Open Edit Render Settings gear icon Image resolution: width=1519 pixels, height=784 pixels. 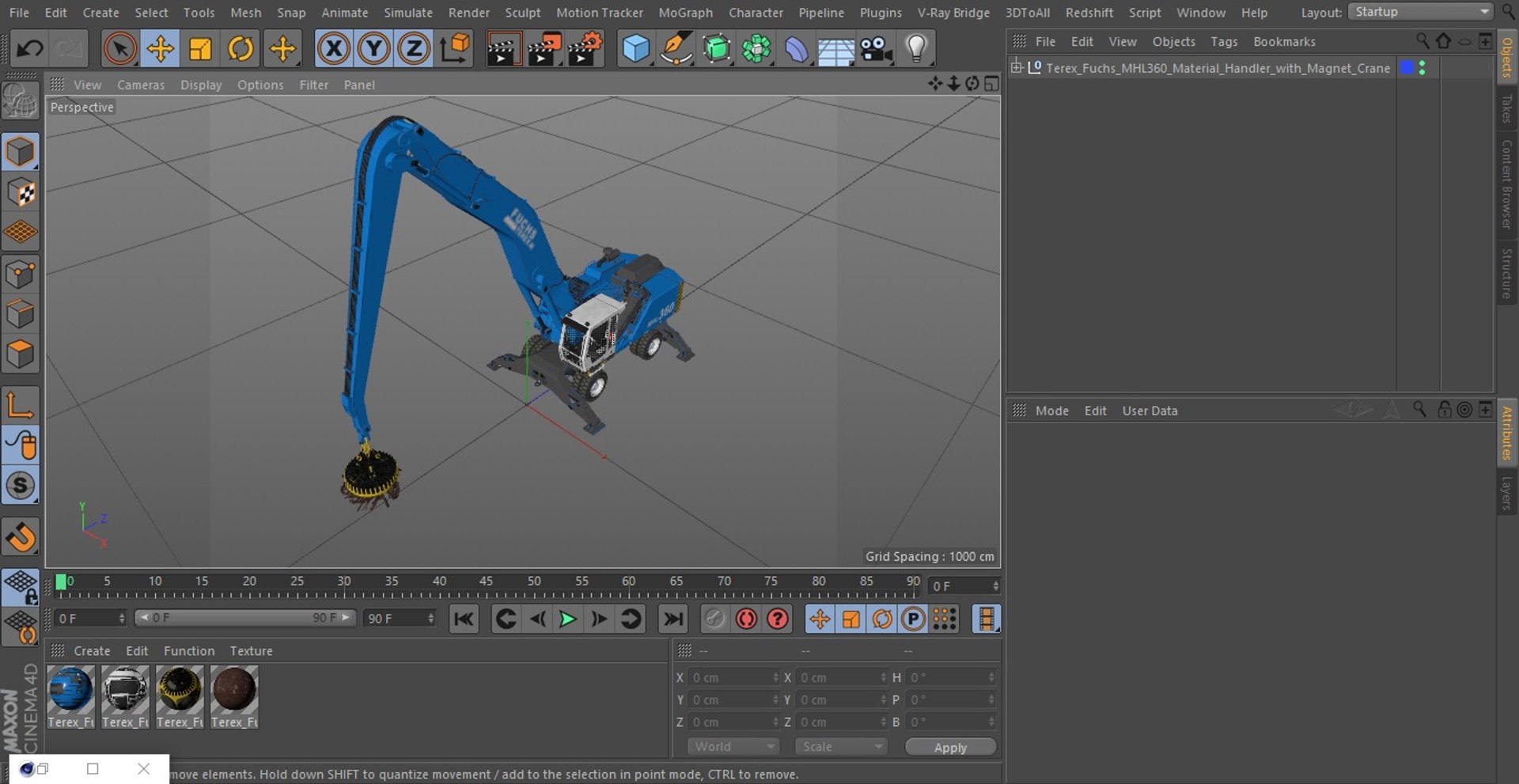pos(585,49)
